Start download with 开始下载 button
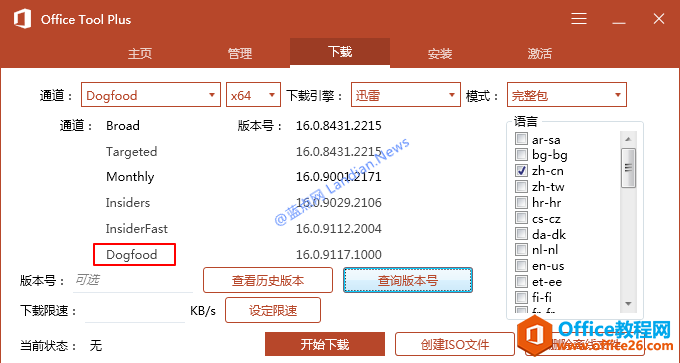The height and width of the screenshot is (363, 680). pos(325,344)
